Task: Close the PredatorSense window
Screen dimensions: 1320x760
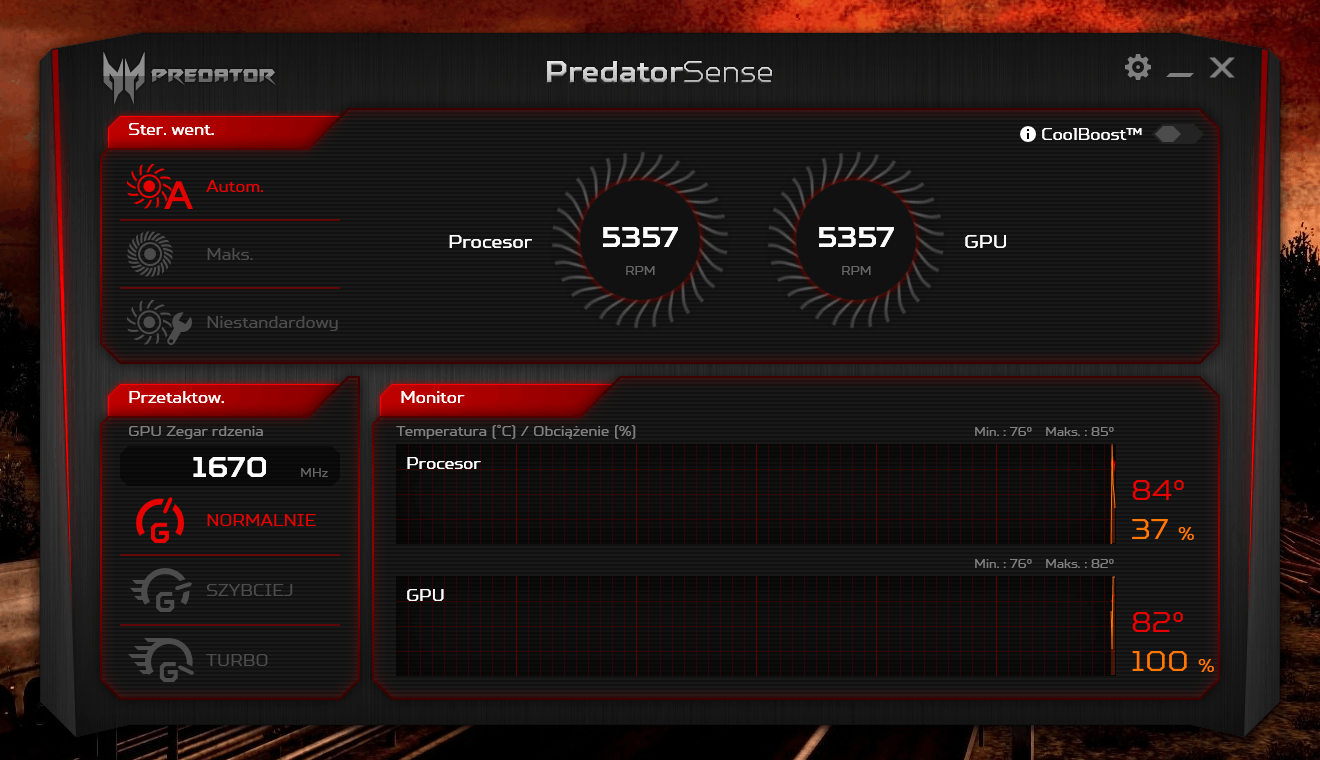Action: point(1221,68)
